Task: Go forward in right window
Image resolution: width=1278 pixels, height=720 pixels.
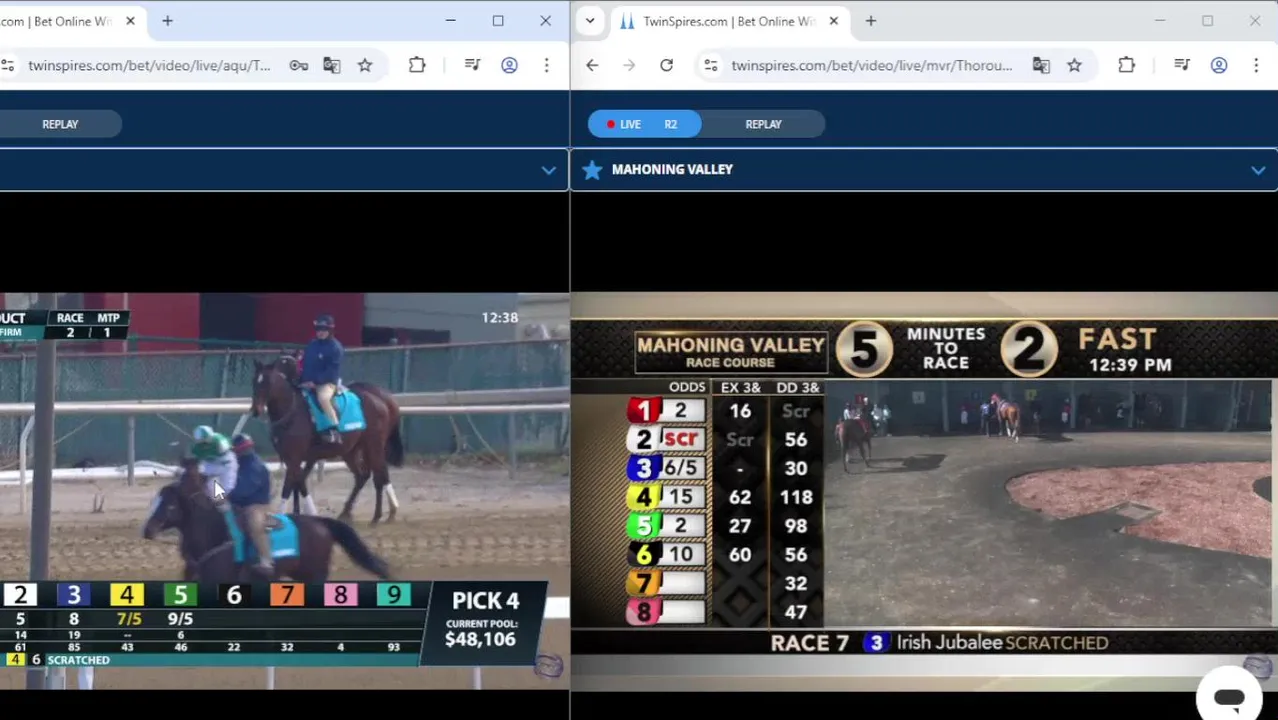Action: 629,65
